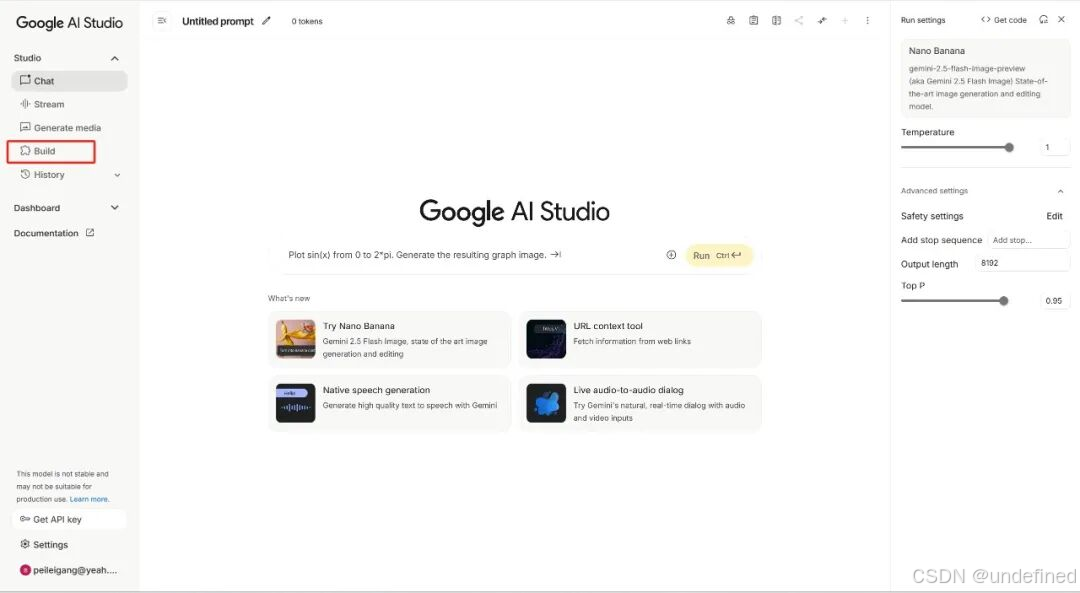The width and height of the screenshot is (1080, 593).
Task: Click the Temperature value field
Action: (x=1054, y=147)
